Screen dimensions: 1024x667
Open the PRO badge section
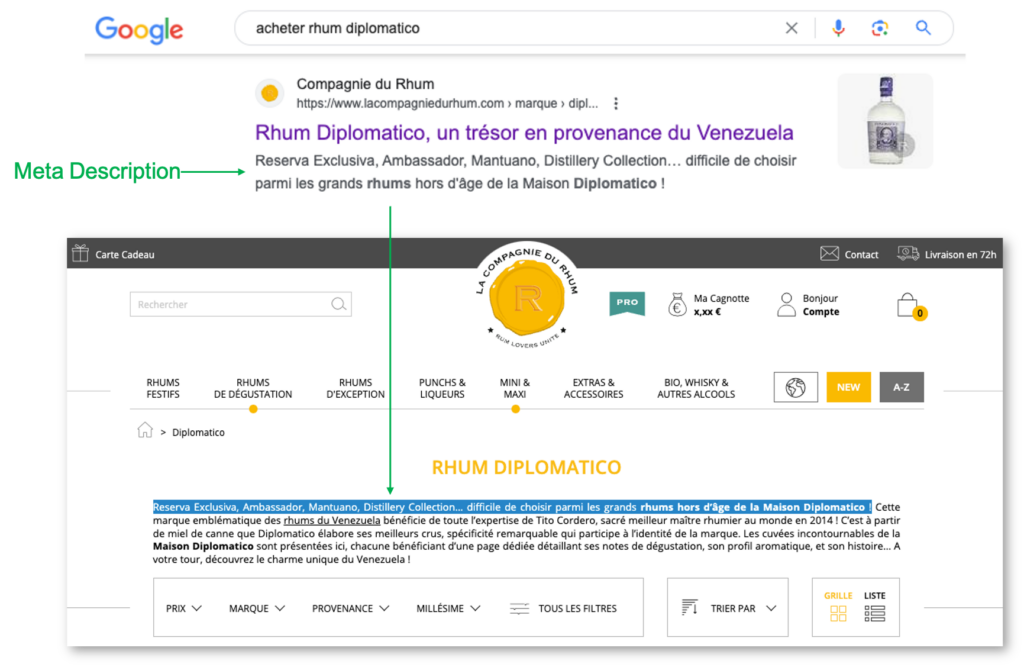627,303
